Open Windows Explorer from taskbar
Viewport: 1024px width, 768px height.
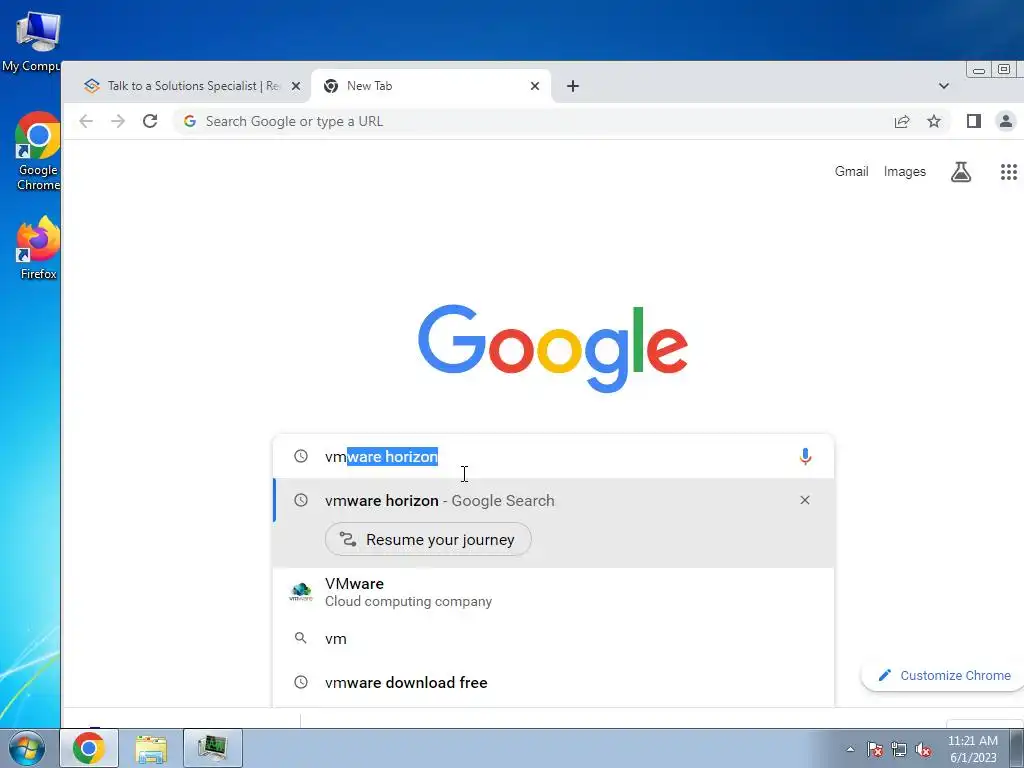point(151,748)
